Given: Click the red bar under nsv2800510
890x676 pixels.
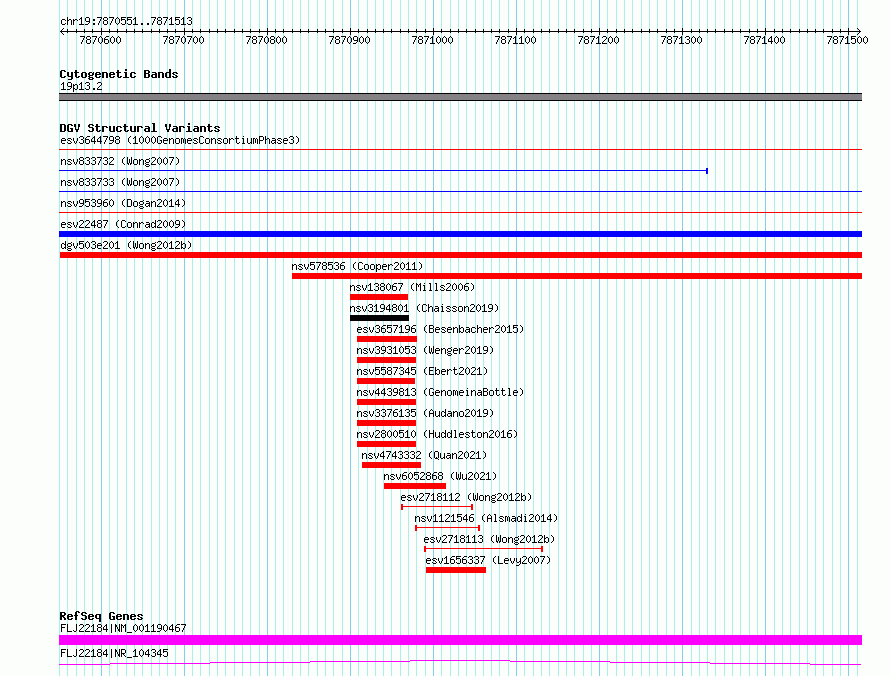Looking at the screenshot, I should click(386, 444).
